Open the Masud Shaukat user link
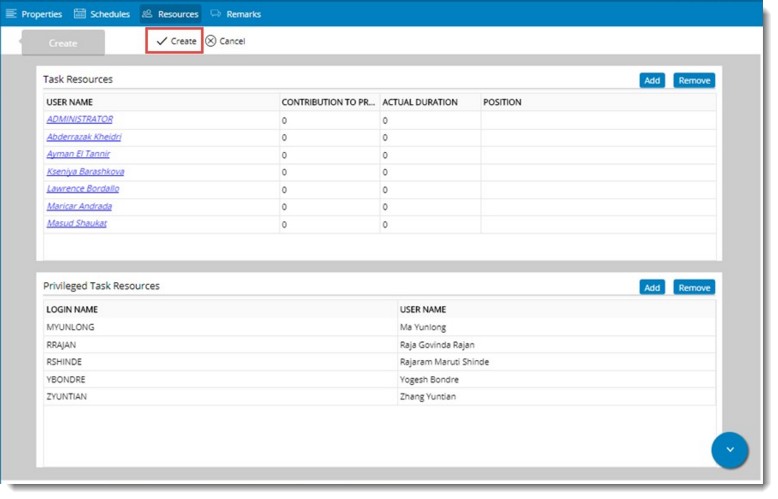778x499 pixels. (77, 223)
